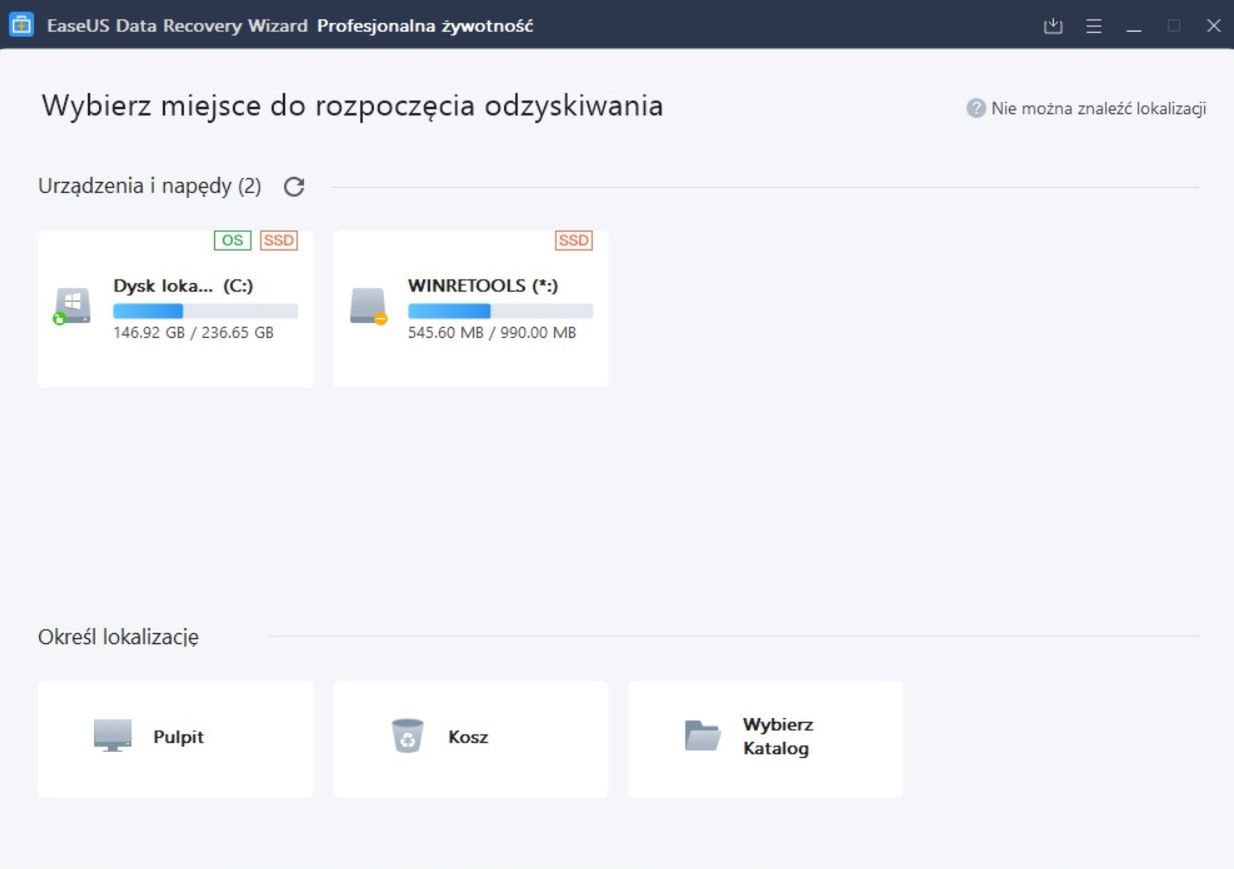The image size is (1234, 869).
Task: Click the Kosz recycle bin icon
Action: point(407,736)
